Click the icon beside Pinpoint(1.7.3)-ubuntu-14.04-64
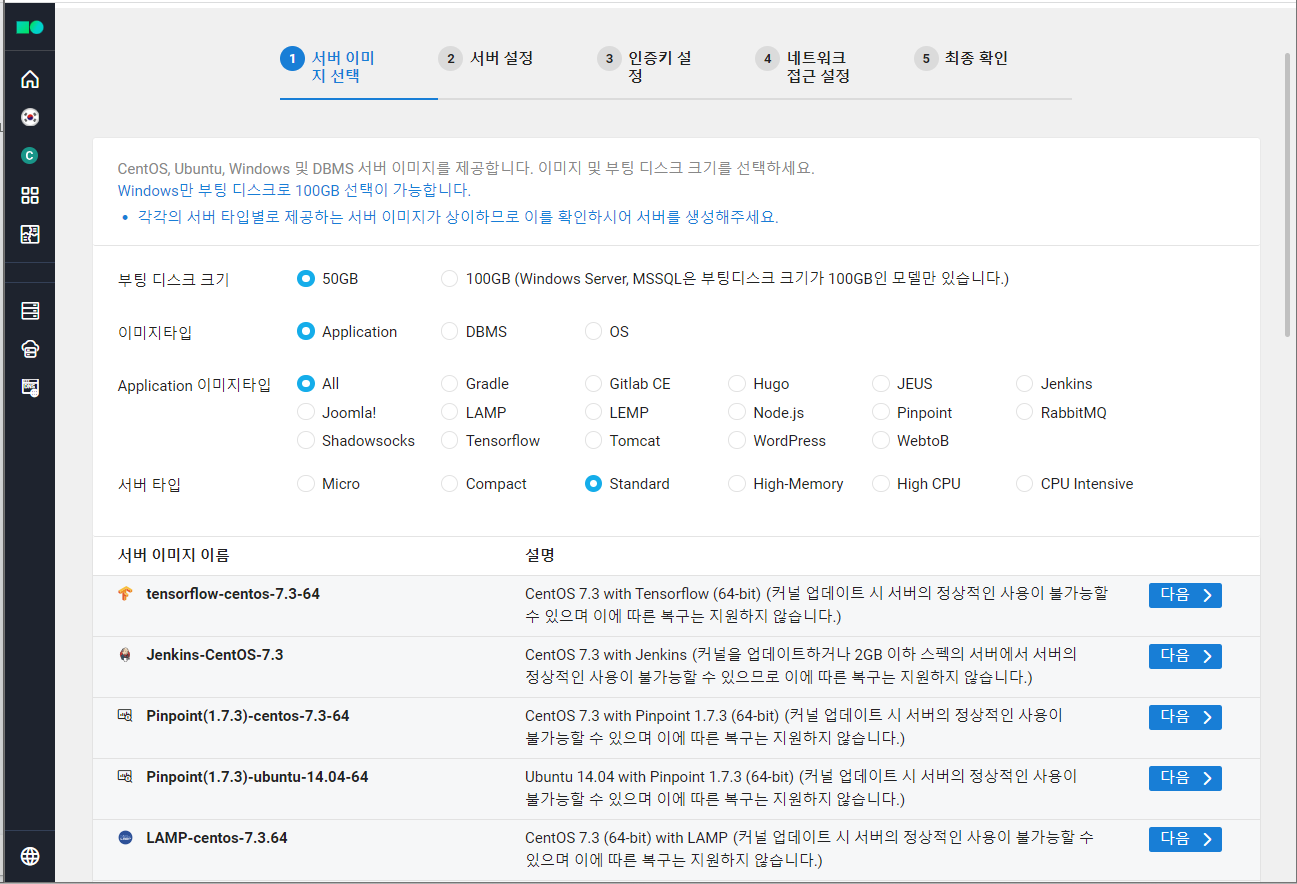The image size is (1297, 884). click(125, 777)
